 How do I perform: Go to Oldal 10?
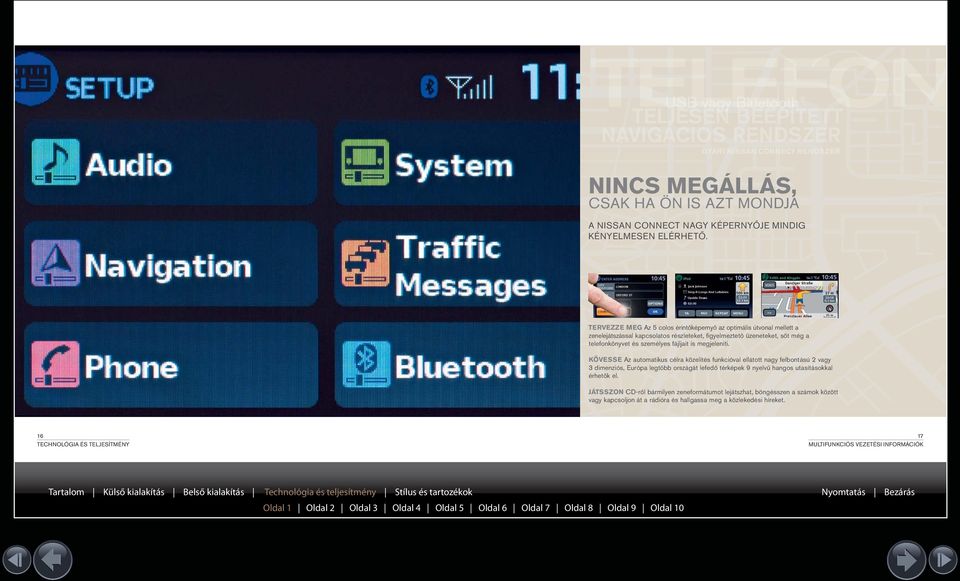[667, 508]
